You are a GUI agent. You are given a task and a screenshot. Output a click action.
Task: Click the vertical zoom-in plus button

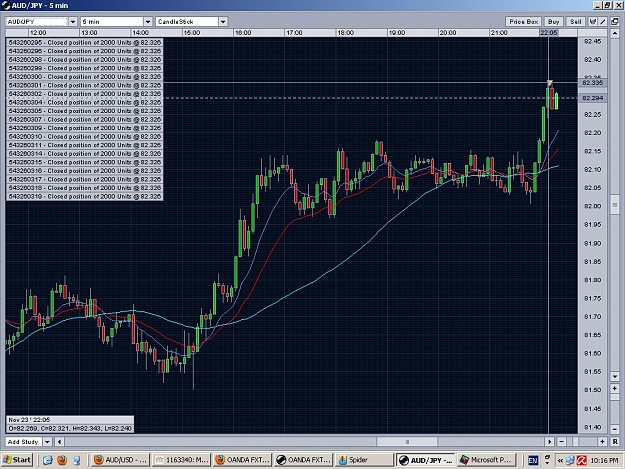click(614, 388)
